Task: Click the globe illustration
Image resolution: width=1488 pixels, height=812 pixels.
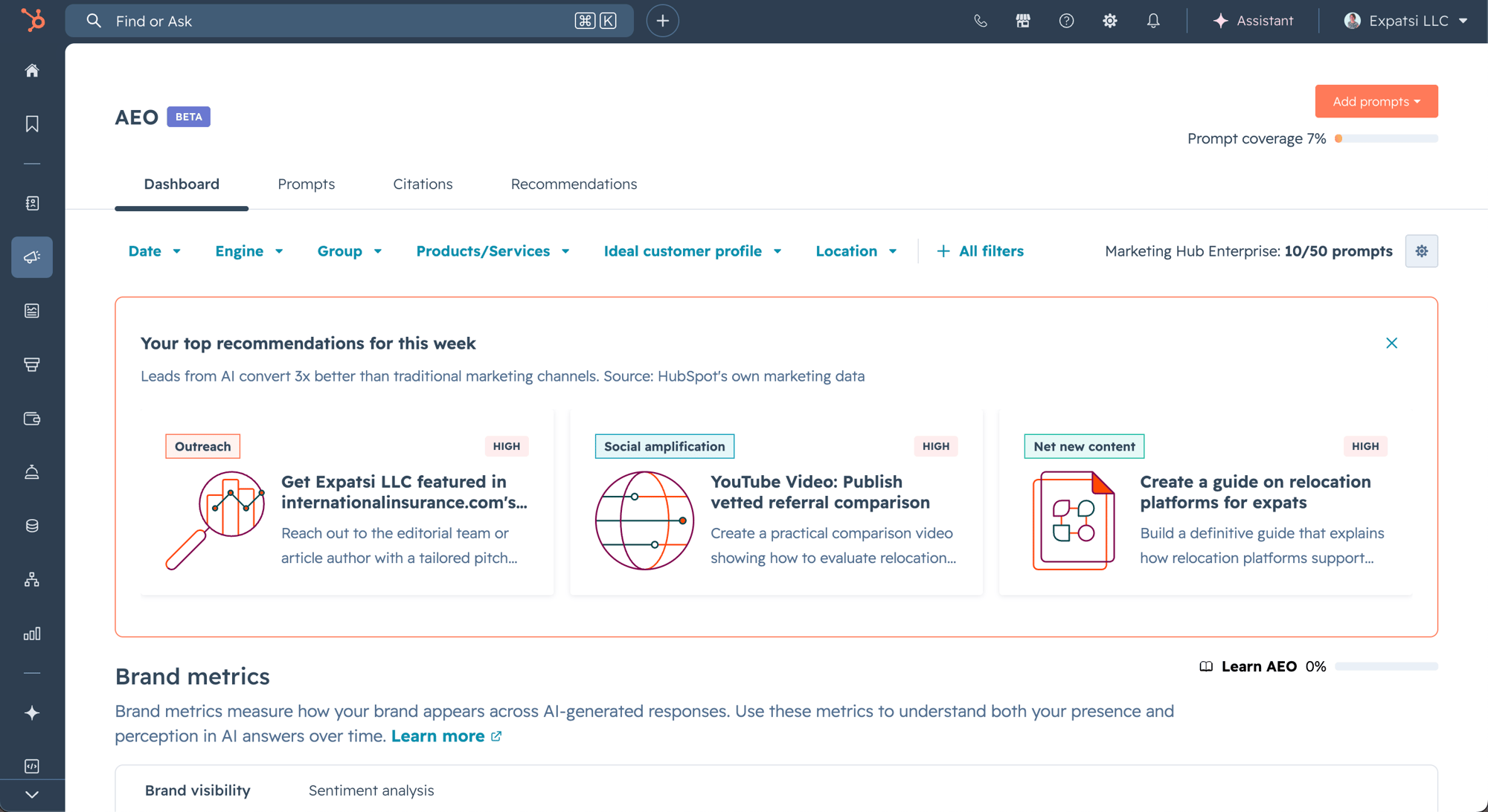Action: 644,521
